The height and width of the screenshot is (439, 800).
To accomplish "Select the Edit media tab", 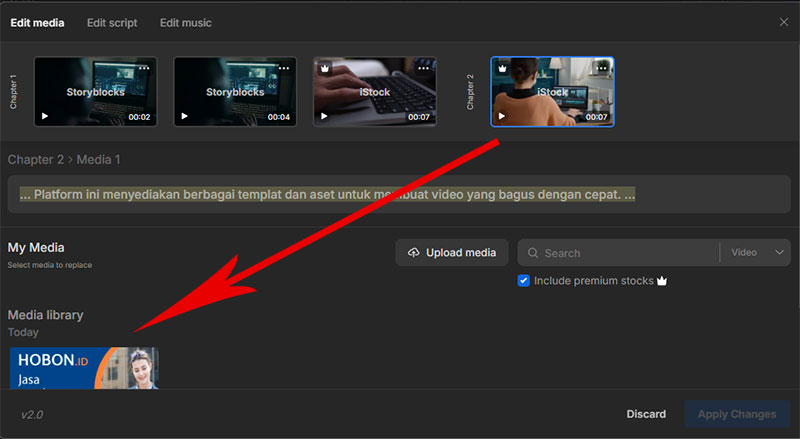I will tap(37, 23).
